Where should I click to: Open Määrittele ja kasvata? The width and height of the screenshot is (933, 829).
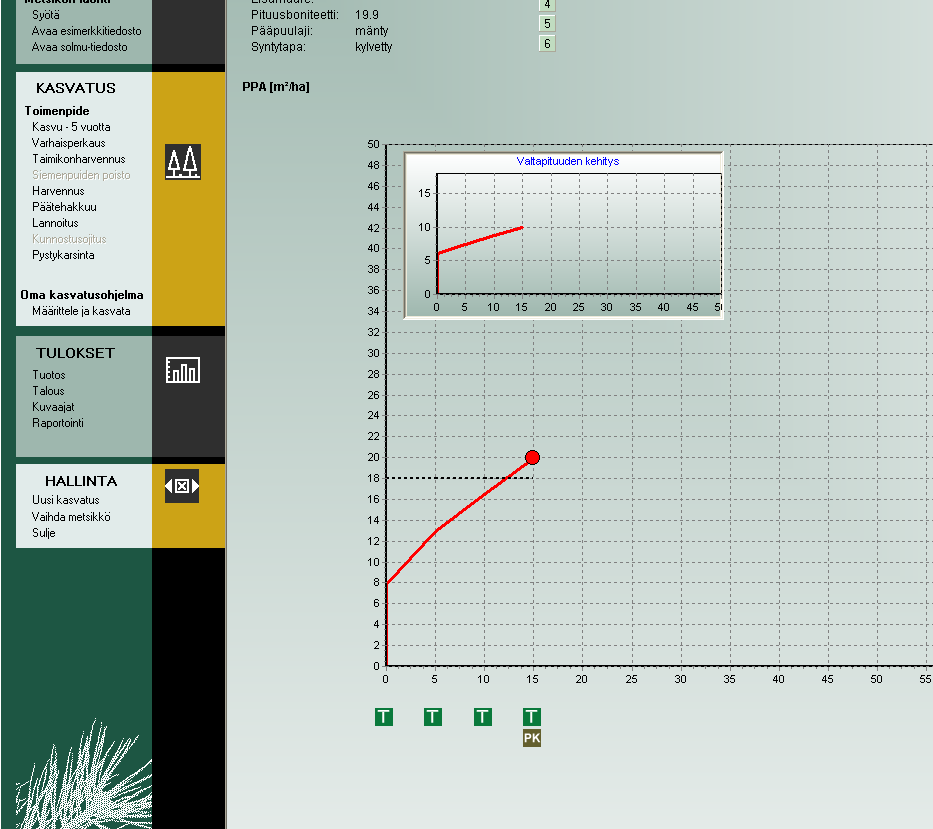pyautogui.click(x=81, y=311)
